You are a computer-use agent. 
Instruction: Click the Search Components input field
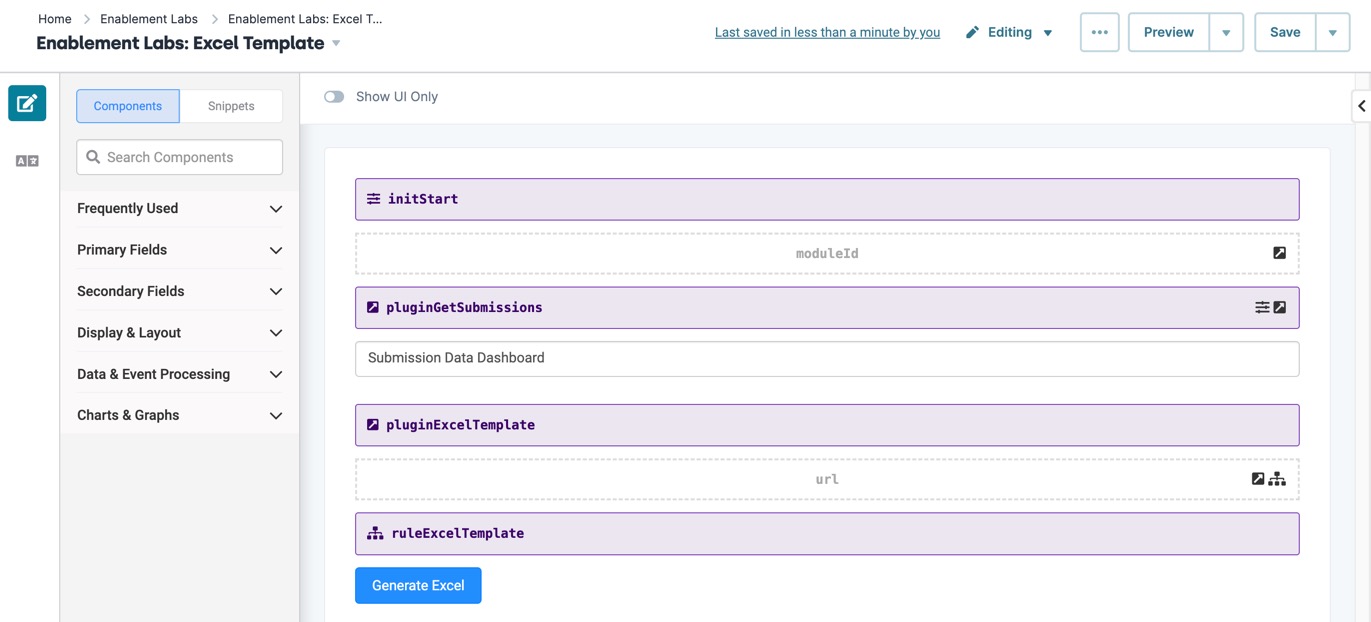point(180,157)
